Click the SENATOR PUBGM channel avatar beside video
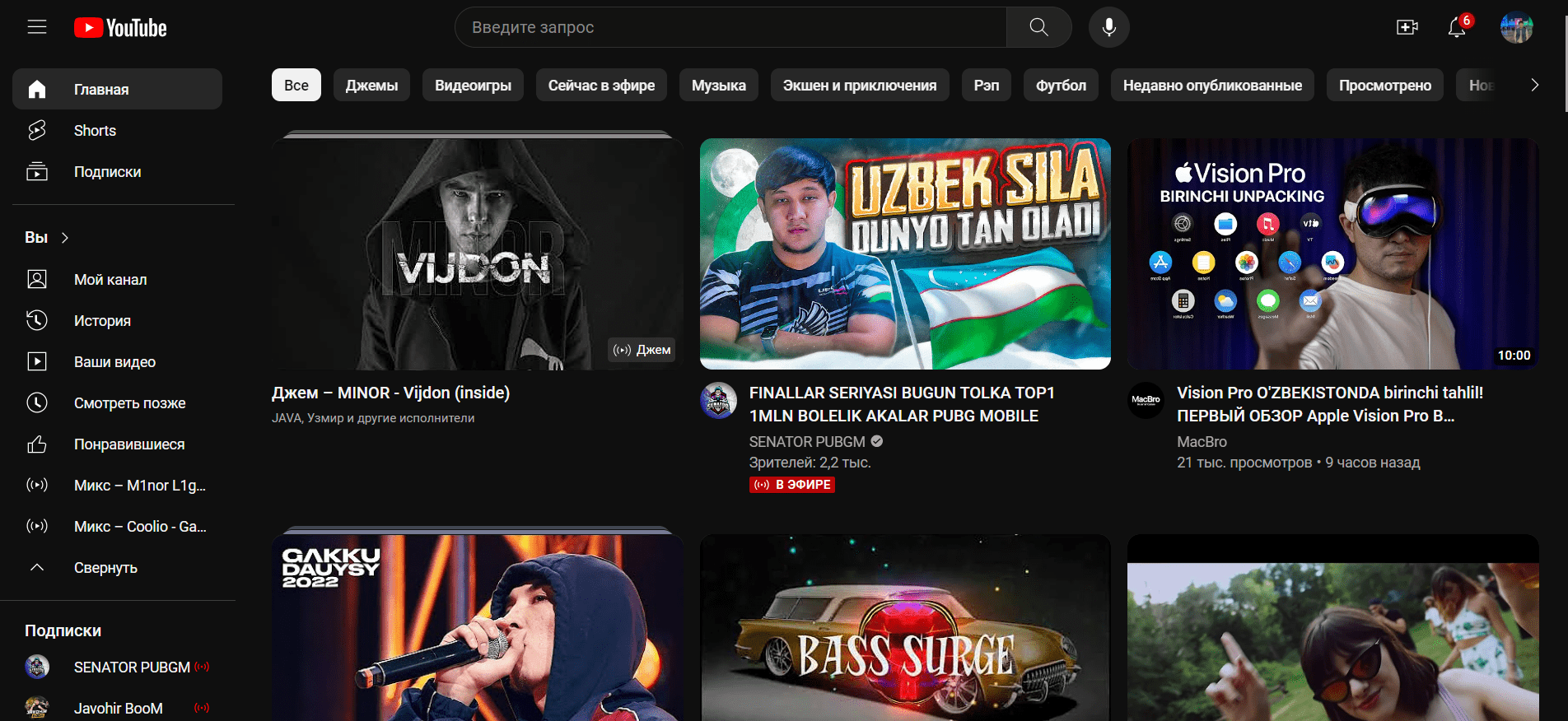This screenshot has height=721, width=1568. pos(718,401)
